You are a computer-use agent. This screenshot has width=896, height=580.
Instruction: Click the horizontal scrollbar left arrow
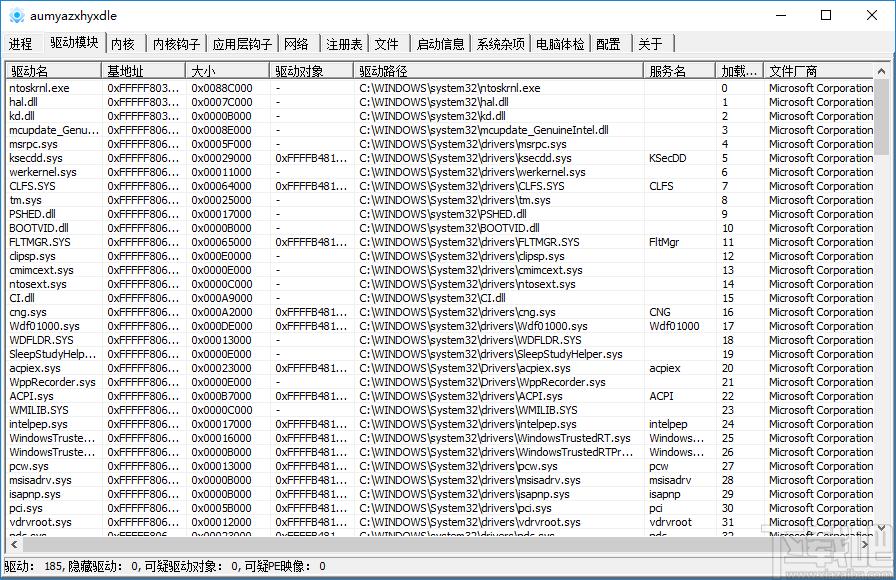point(14,545)
